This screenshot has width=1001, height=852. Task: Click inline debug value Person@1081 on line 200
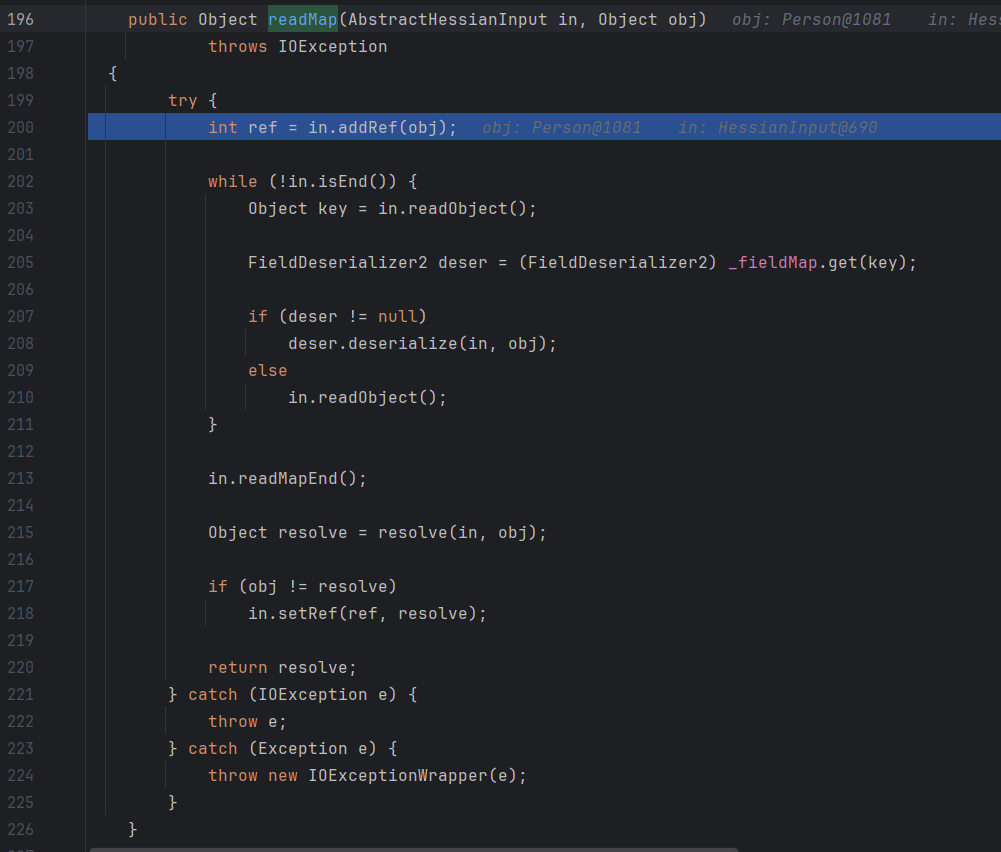[586, 127]
